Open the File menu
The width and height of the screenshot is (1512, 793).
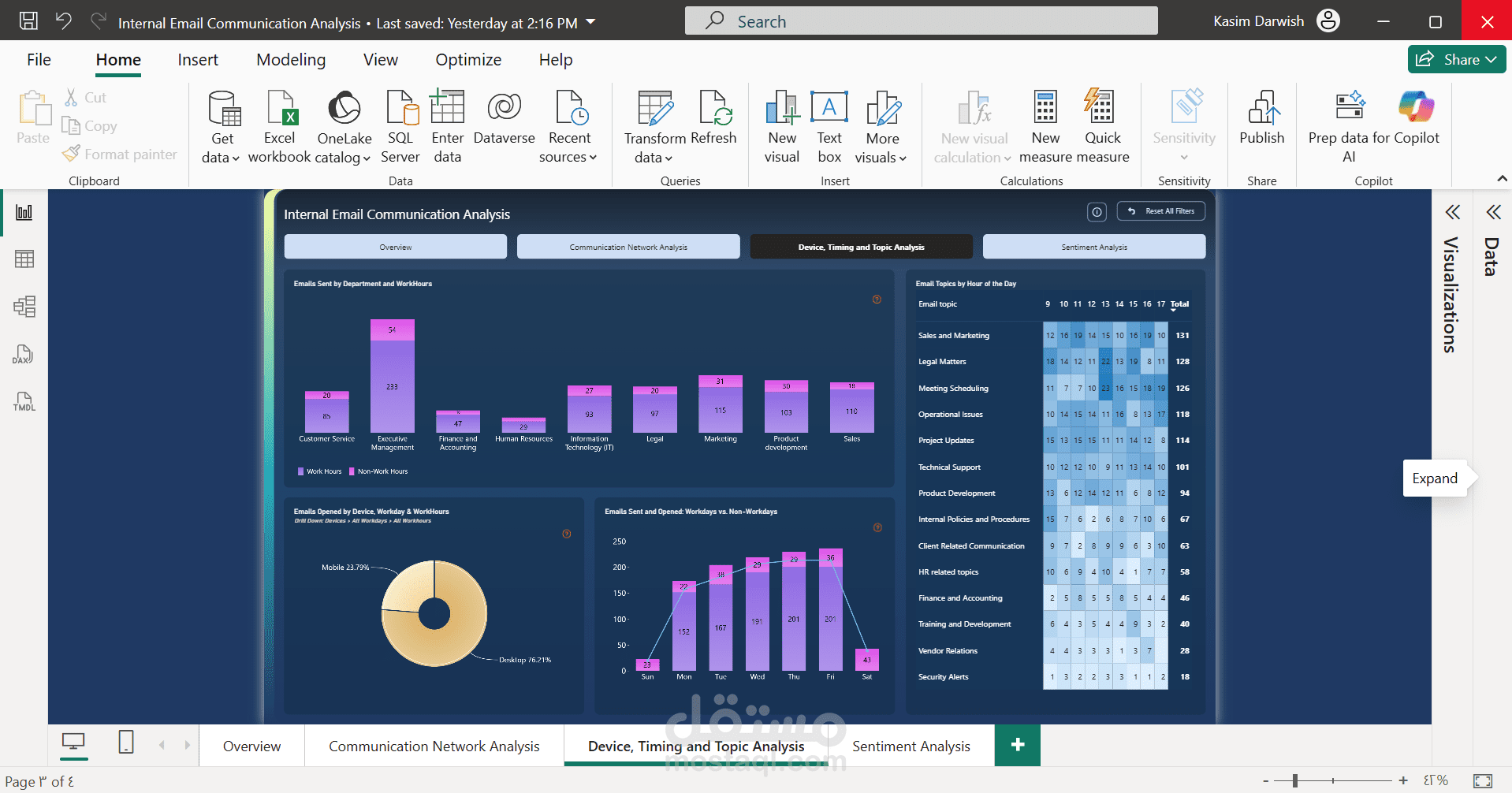[x=39, y=60]
